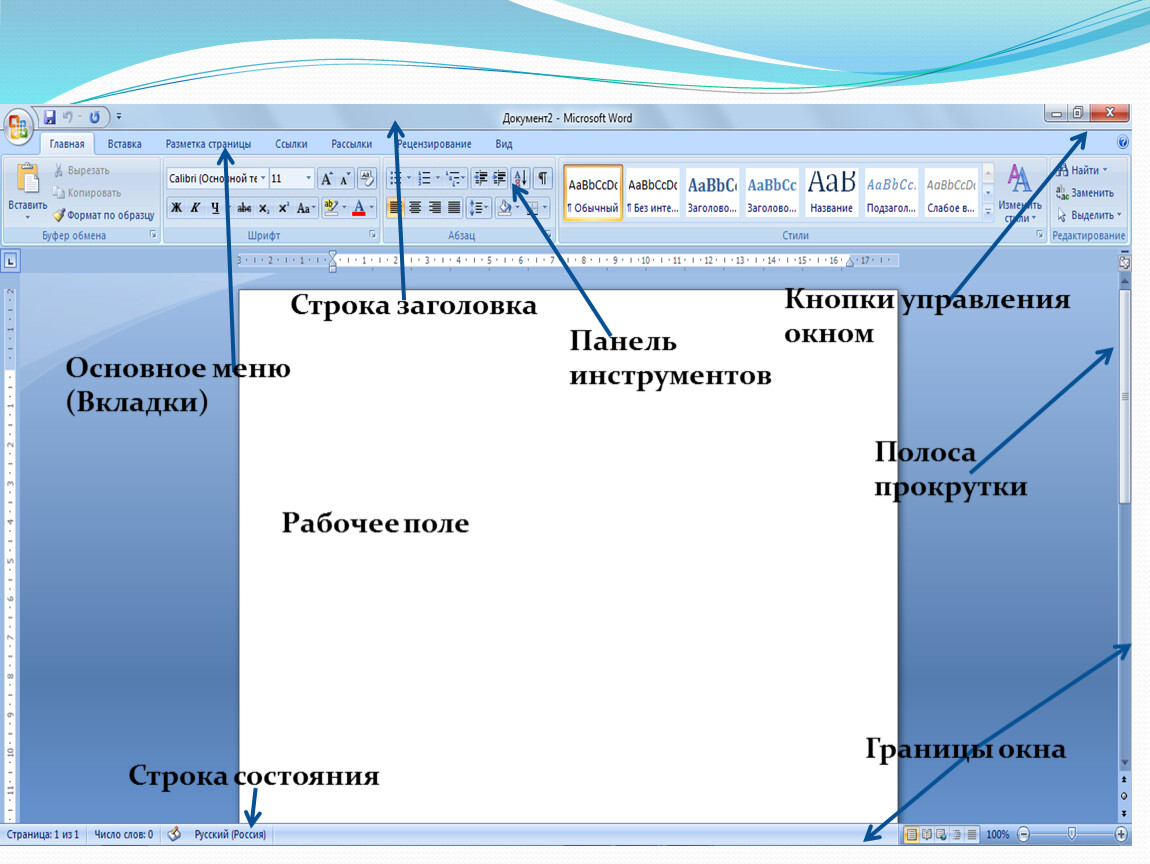Open Выделить select dropdown
Image resolution: width=1150 pixels, height=864 pixels.
tap(1088, 215)
